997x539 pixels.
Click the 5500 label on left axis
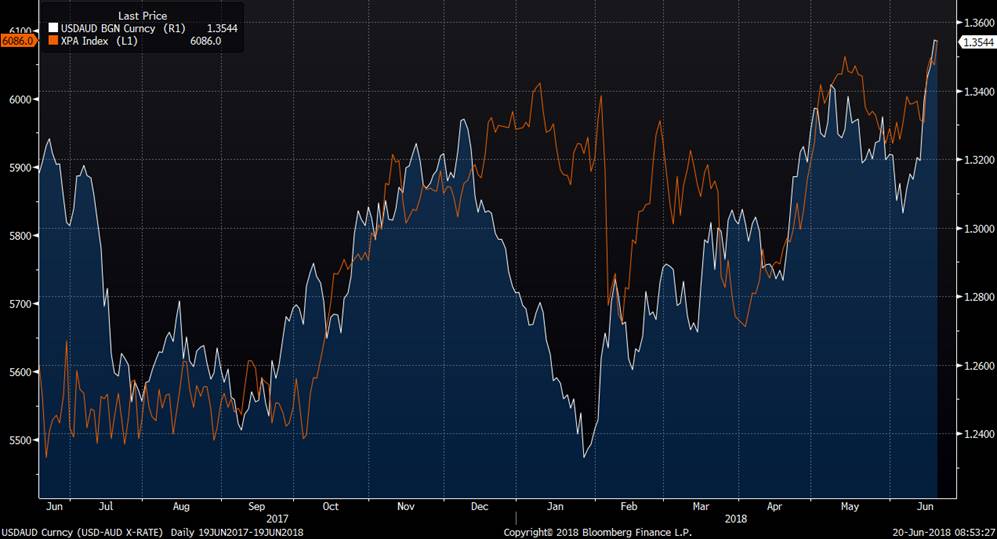[21, 440]
